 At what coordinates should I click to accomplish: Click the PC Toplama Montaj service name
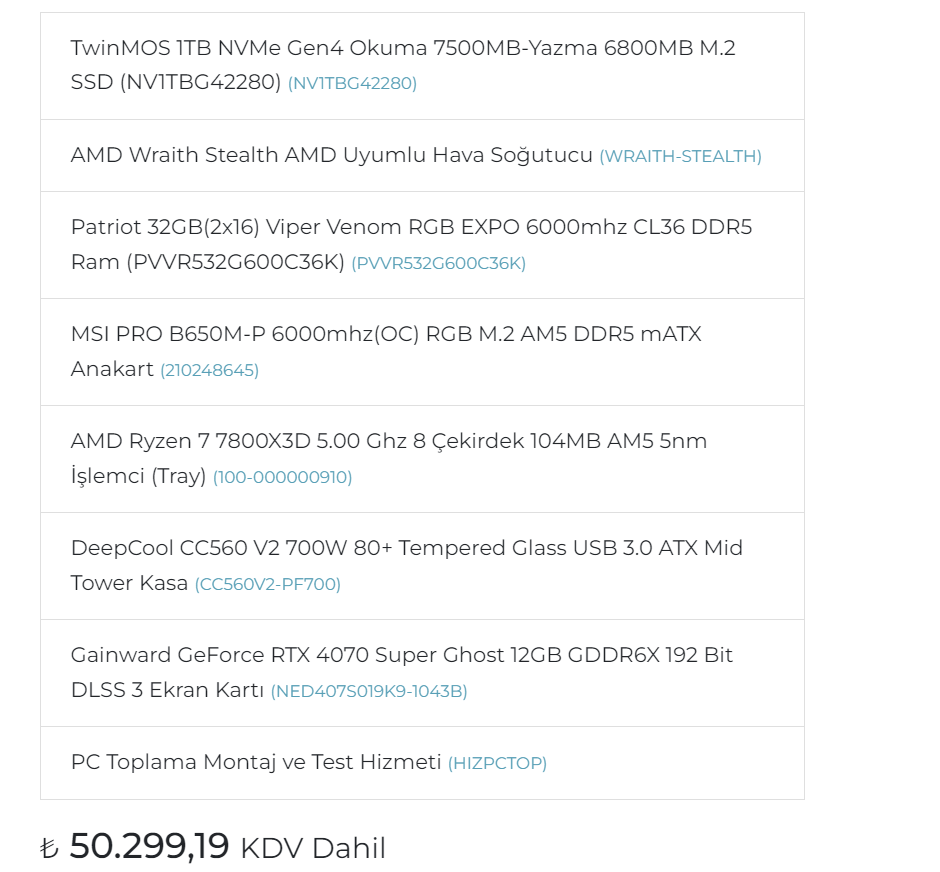pyautogui.click(x=255, y=762)
